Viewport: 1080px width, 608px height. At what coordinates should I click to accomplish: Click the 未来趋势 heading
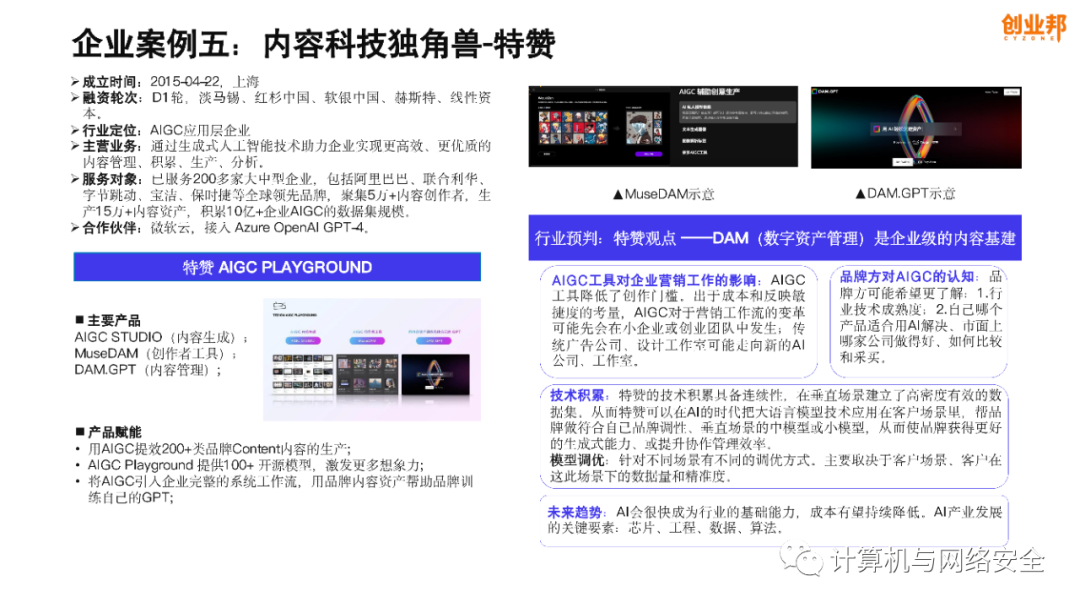(x=577, y=512)
